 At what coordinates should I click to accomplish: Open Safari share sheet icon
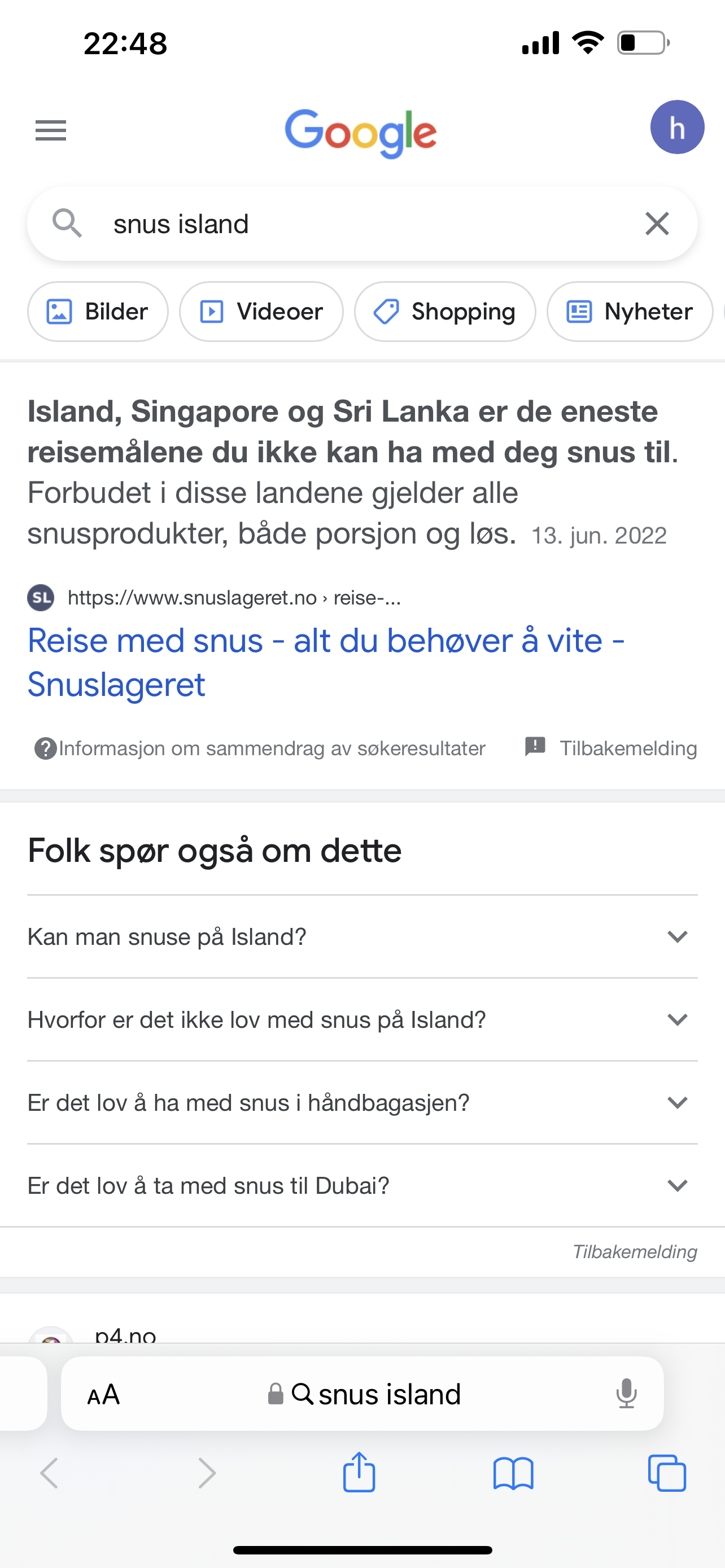click(359, 1472)
